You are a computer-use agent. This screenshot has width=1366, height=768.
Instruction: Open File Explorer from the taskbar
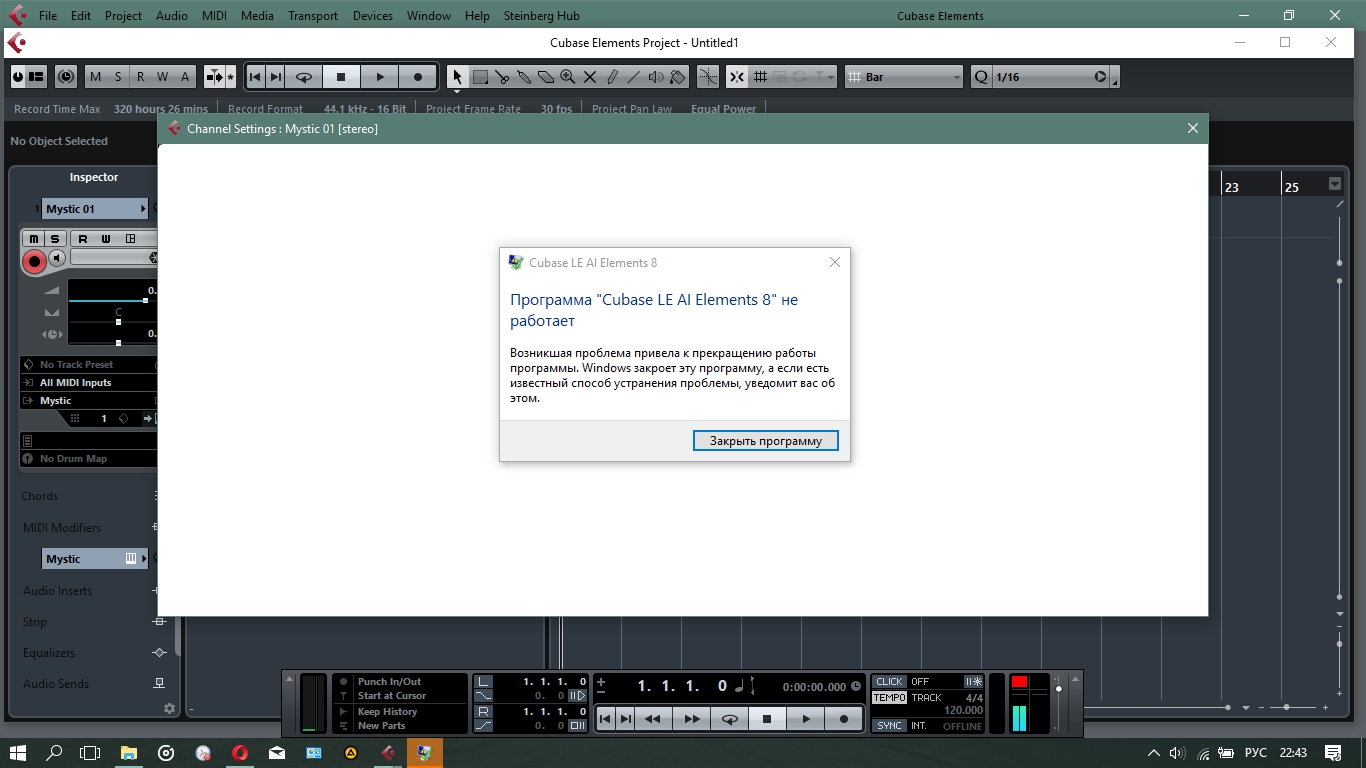pos(129,753)
